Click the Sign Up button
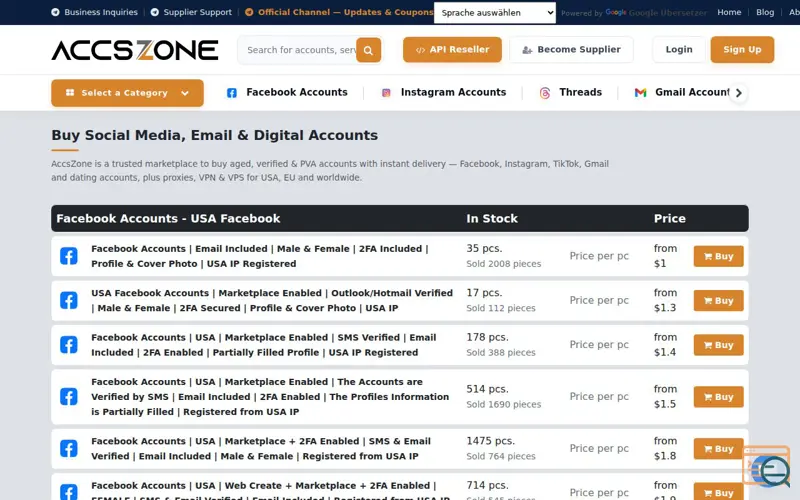Viewport: 800px width, 500px height. [742, 49]
